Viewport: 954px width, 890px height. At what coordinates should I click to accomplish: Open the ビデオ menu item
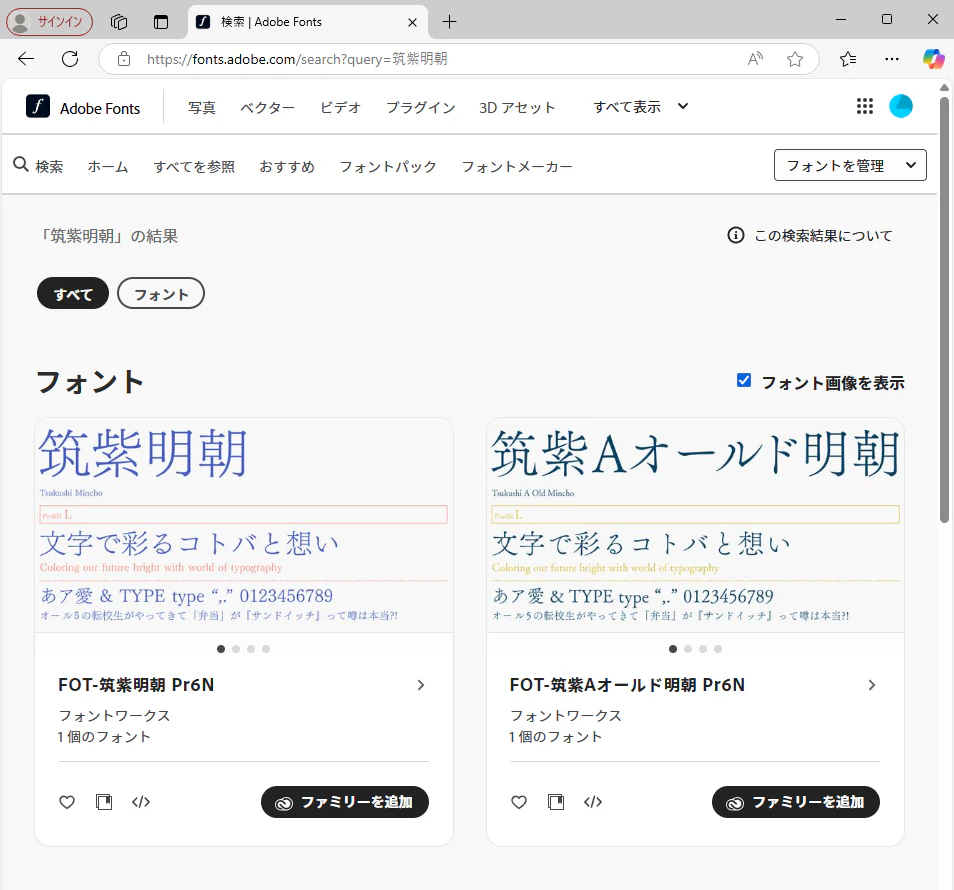(x=341, y=107)
